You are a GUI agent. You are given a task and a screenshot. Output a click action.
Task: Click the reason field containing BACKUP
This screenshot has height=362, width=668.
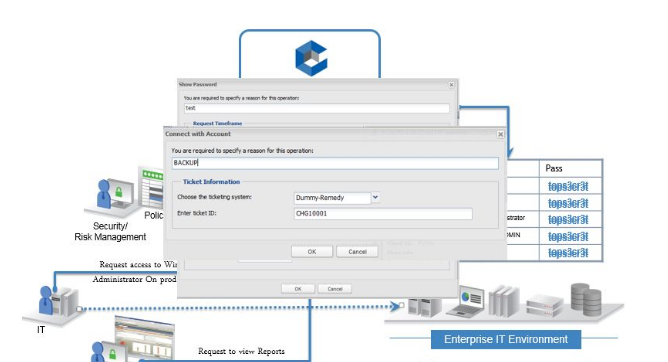(335, 163)
